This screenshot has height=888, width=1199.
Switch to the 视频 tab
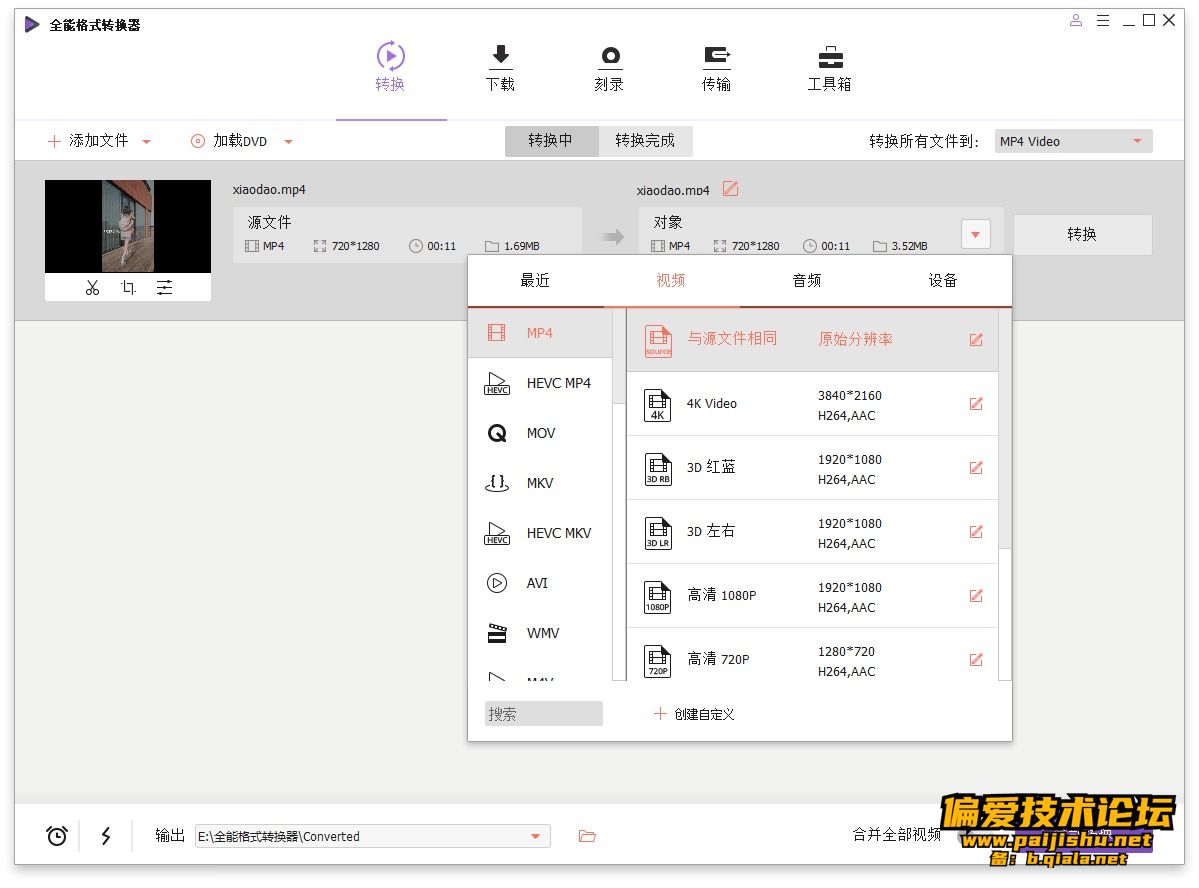click(671, 281)
